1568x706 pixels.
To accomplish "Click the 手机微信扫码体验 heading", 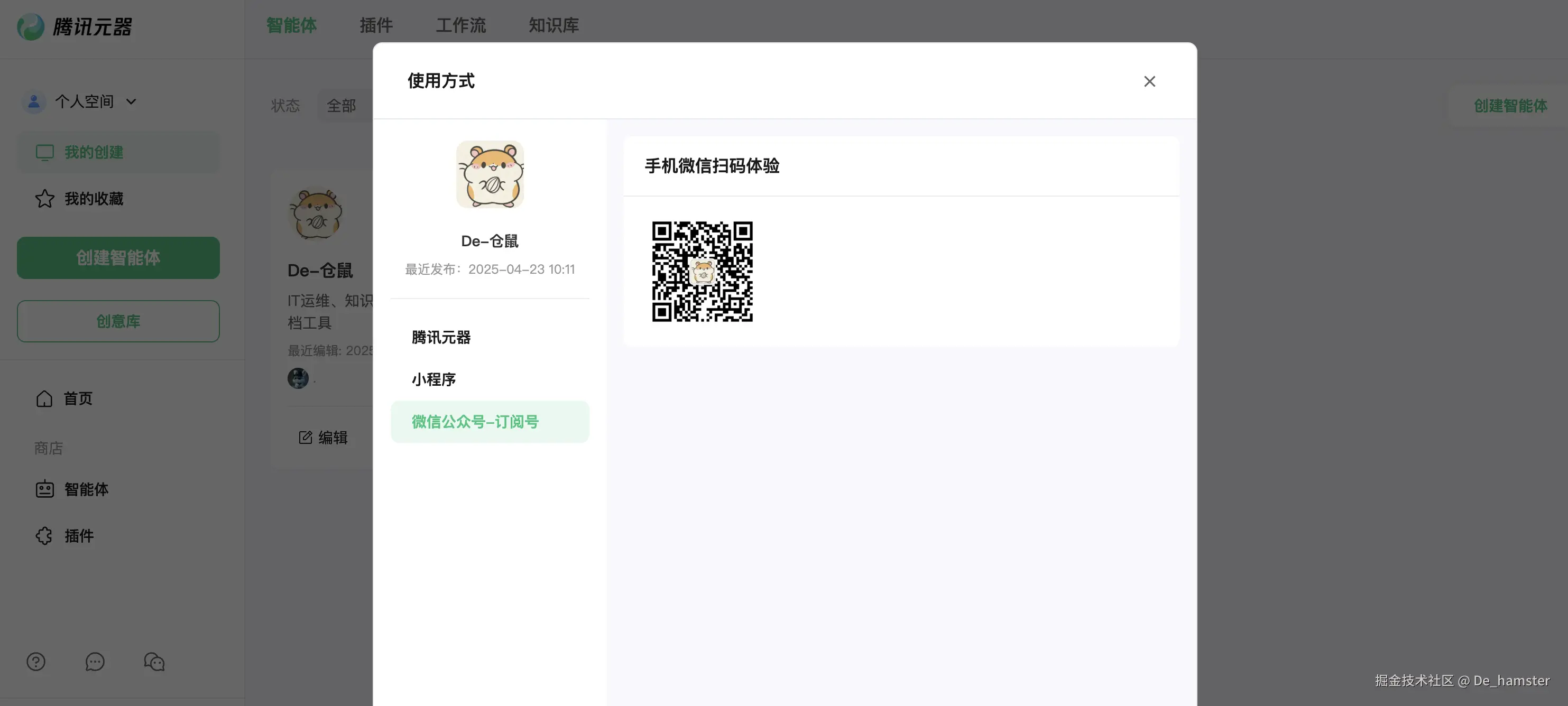I will tap(712, 166).
